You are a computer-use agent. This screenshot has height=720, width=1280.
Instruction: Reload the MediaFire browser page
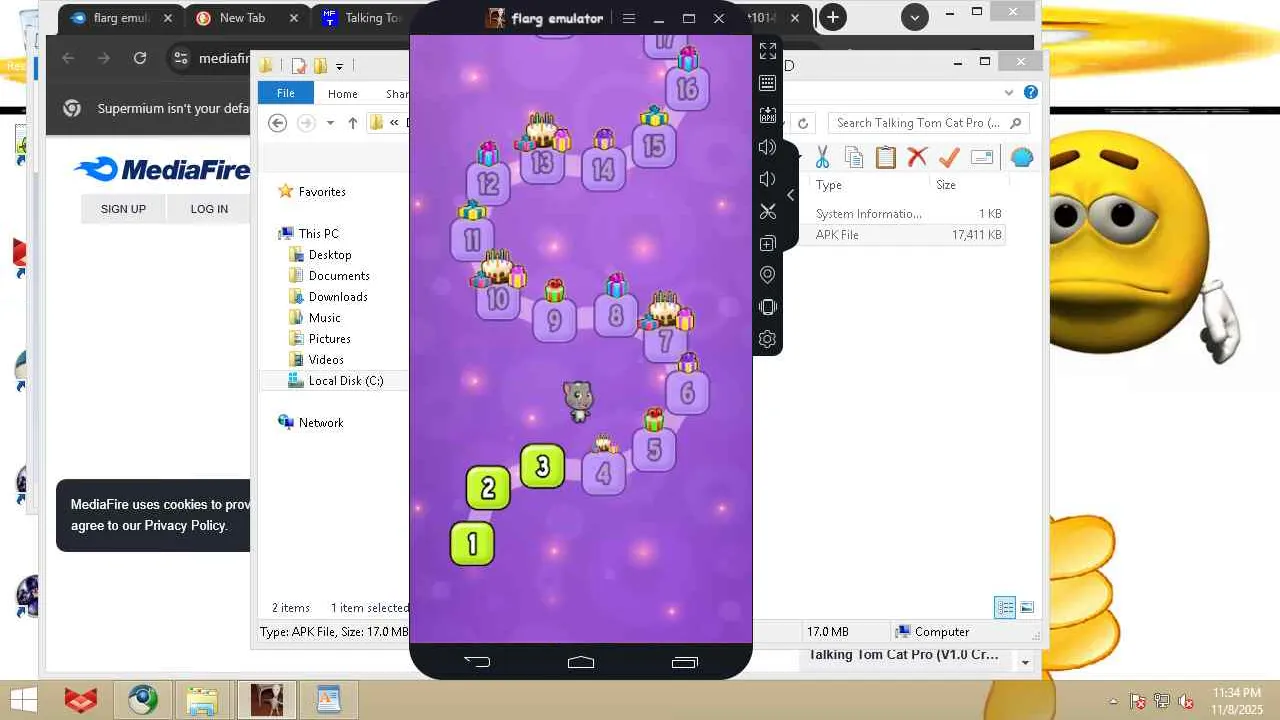point(140,58)
